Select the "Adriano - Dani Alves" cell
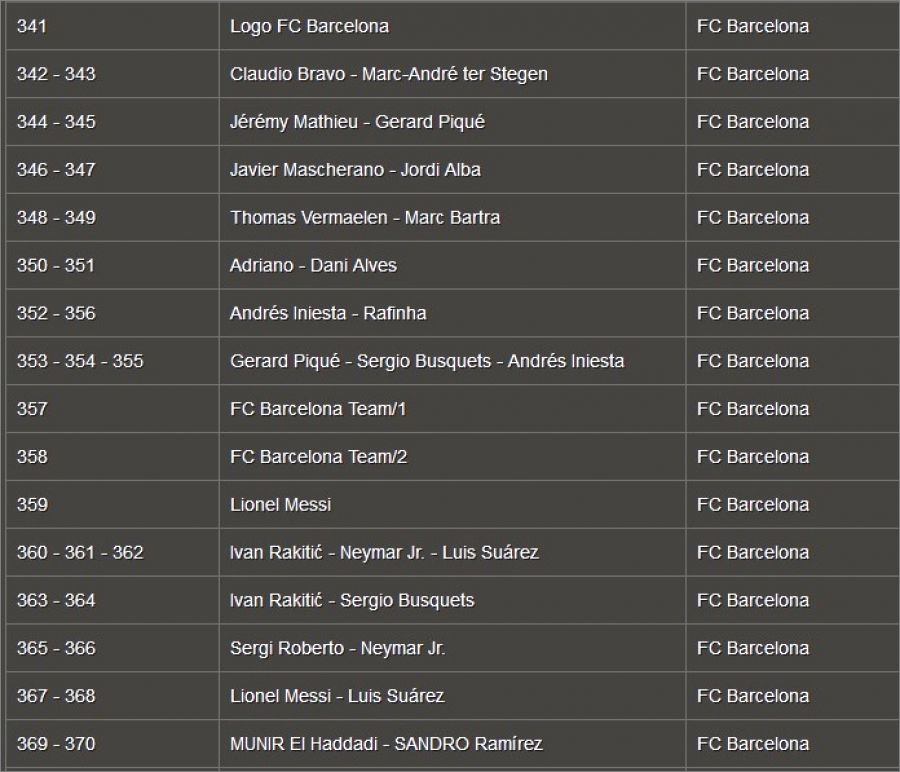Screen dimensions: 900x772 click(x=313, y=266)
